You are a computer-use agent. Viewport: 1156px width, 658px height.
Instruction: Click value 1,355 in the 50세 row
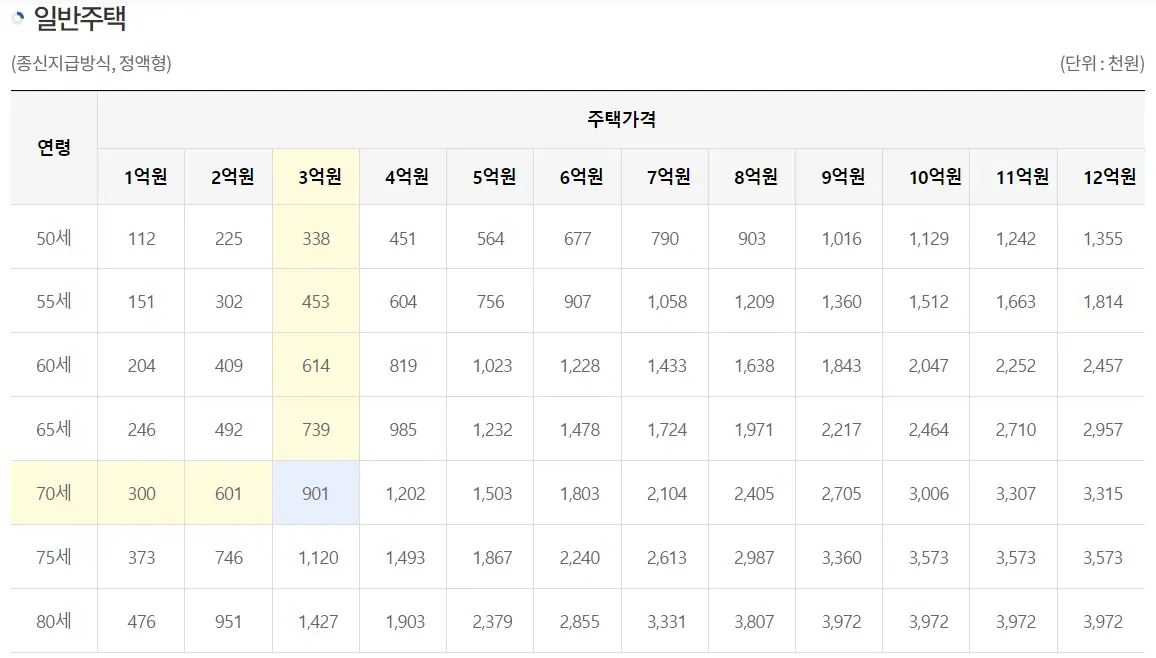coord(1102,238)
